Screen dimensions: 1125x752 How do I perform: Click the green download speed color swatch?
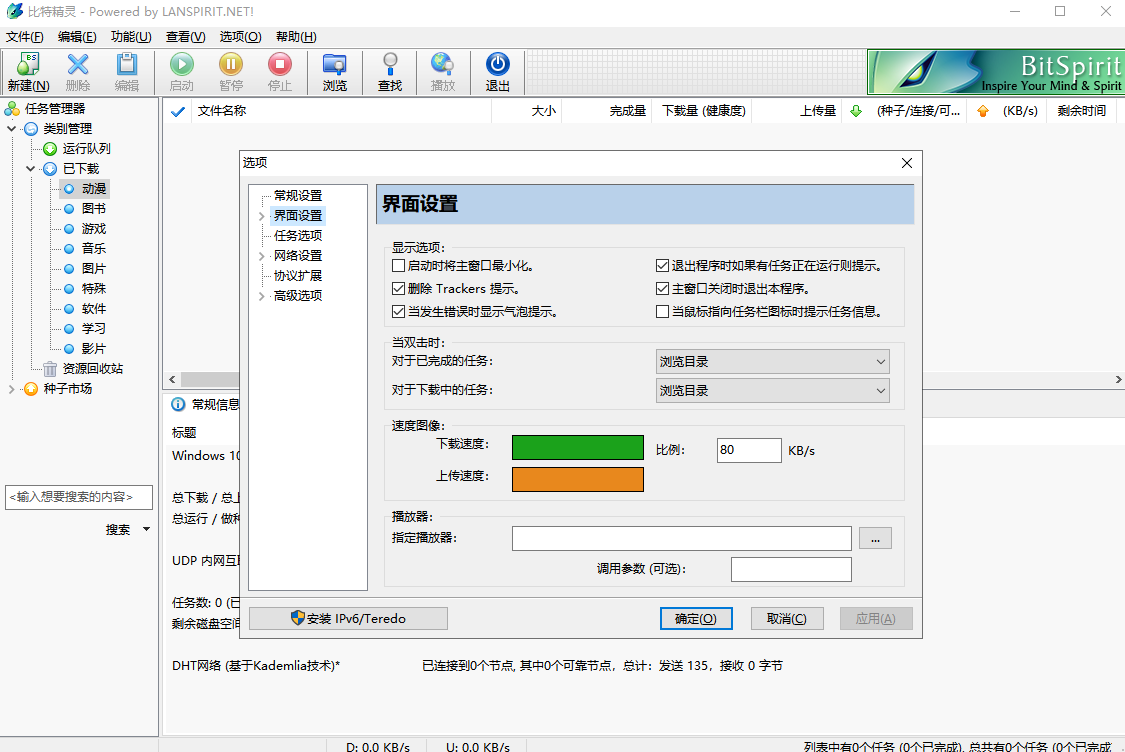pyautogui.click(x=577, y=447)
